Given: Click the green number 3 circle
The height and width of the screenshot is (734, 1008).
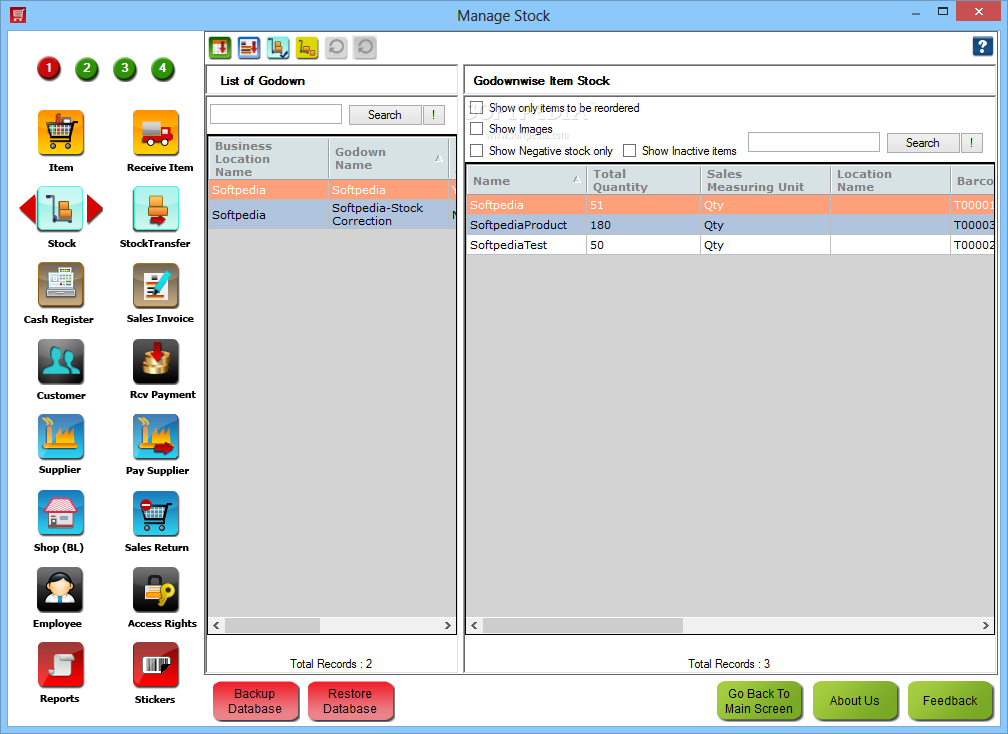Looking at the screenshot, I should click(x=125, y=68).
